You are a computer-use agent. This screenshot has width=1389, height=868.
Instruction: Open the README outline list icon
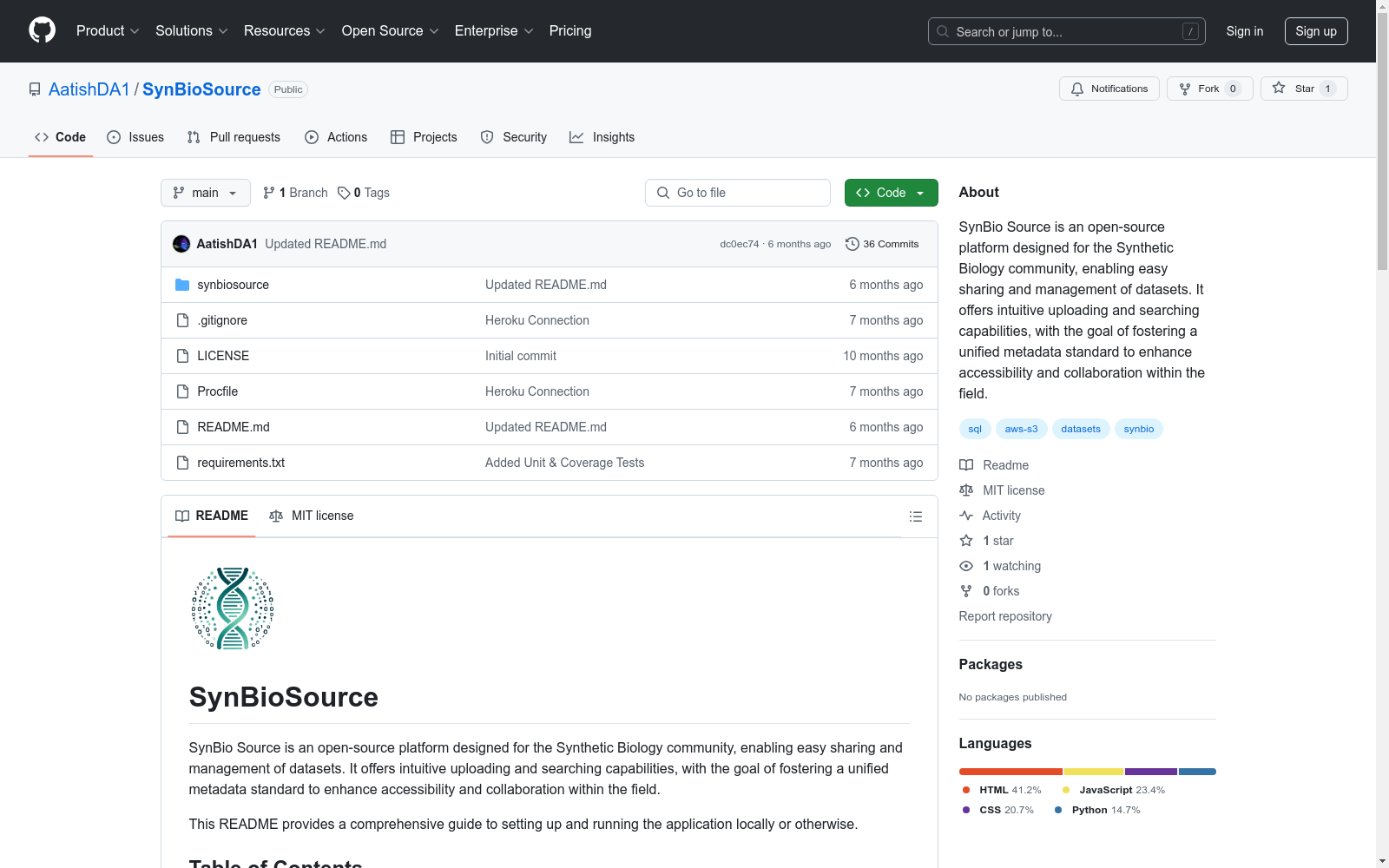[x=915, y=516]
